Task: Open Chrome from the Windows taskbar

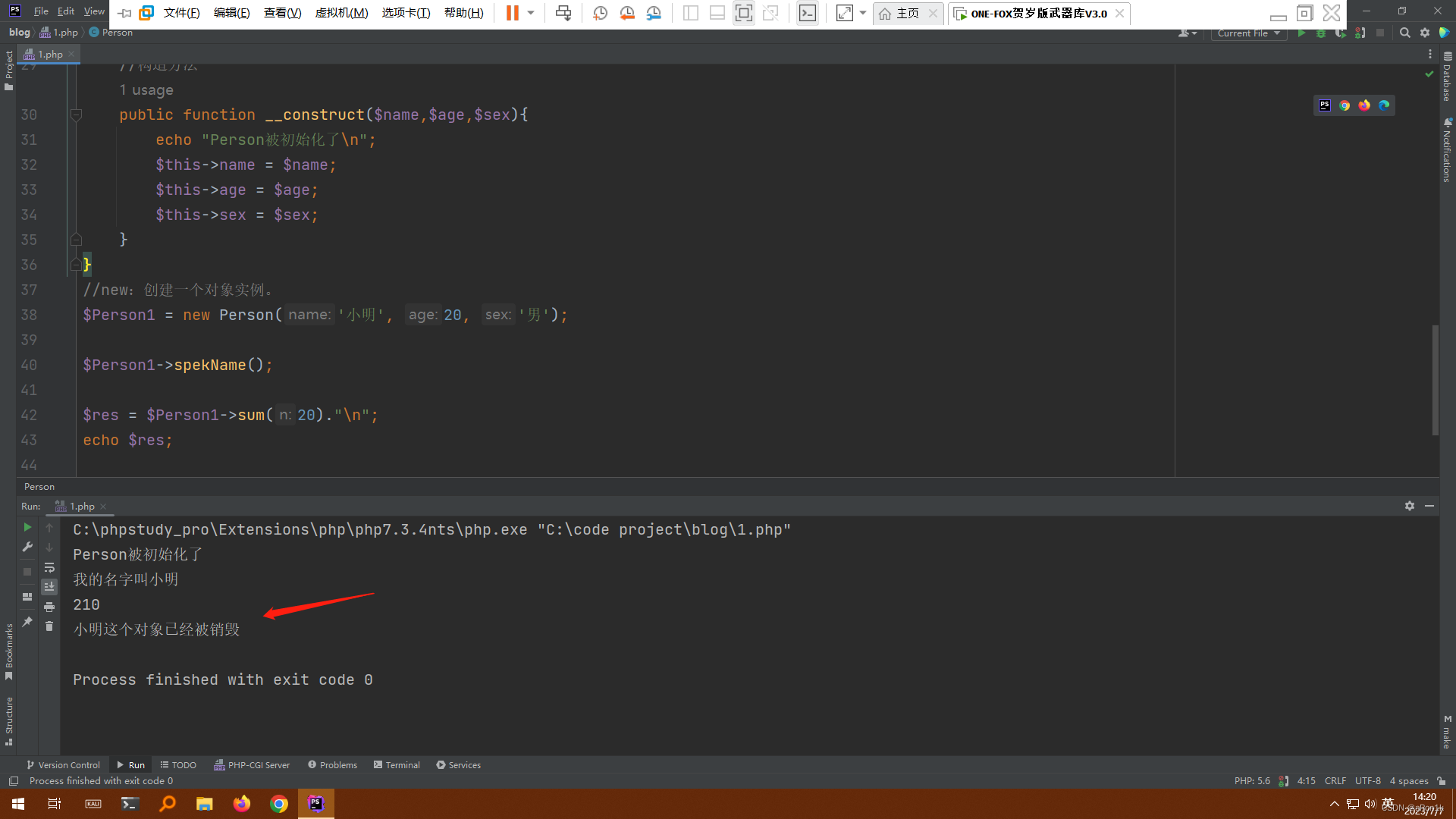Action: point(279,804)
